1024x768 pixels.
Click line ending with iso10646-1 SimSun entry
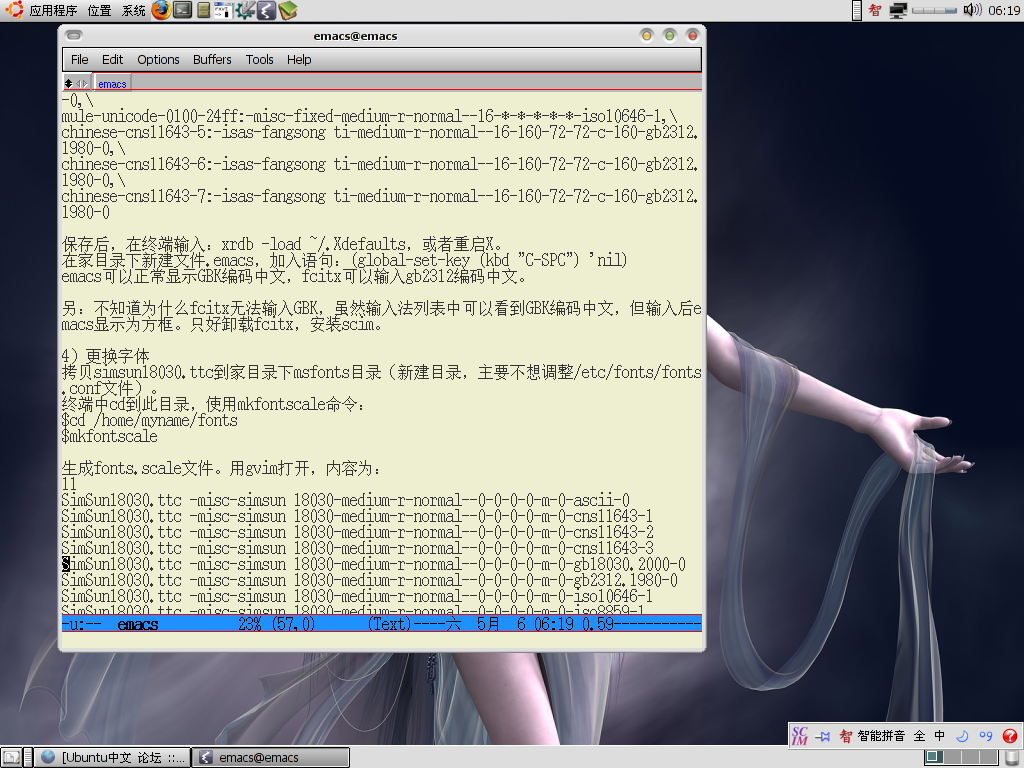(x=357, y=596)
